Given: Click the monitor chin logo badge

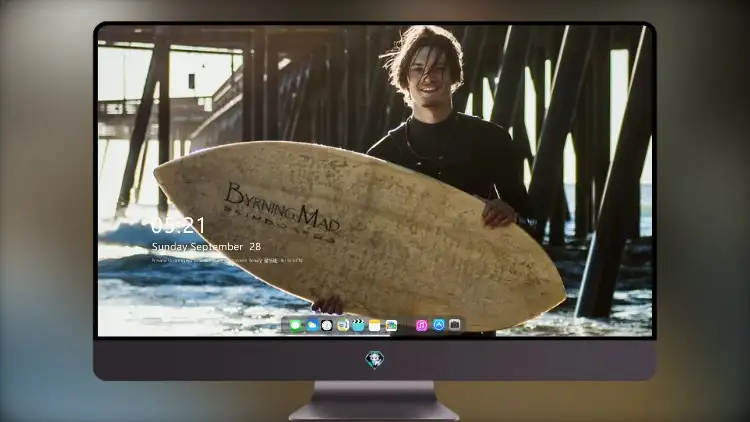Looking at the screenshot, I should 375,360.
